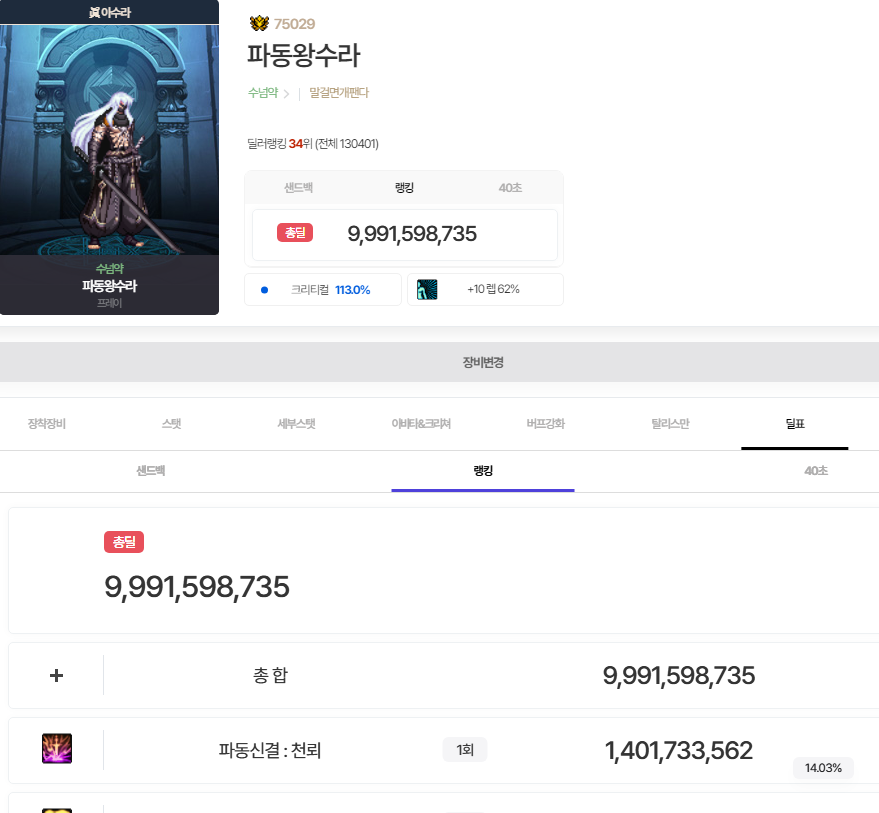Click the +10 렙 62% text
Image resolution: width=879 pixels, height=813 pixels.
493,289
